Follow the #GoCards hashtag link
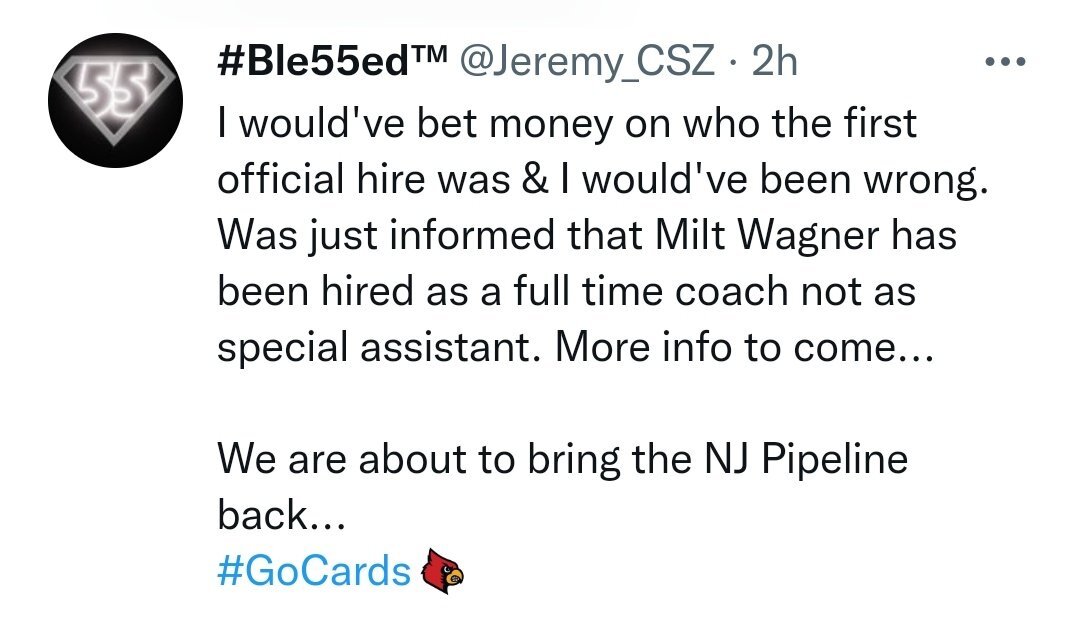1080x625 pixels. pos(313,571)
